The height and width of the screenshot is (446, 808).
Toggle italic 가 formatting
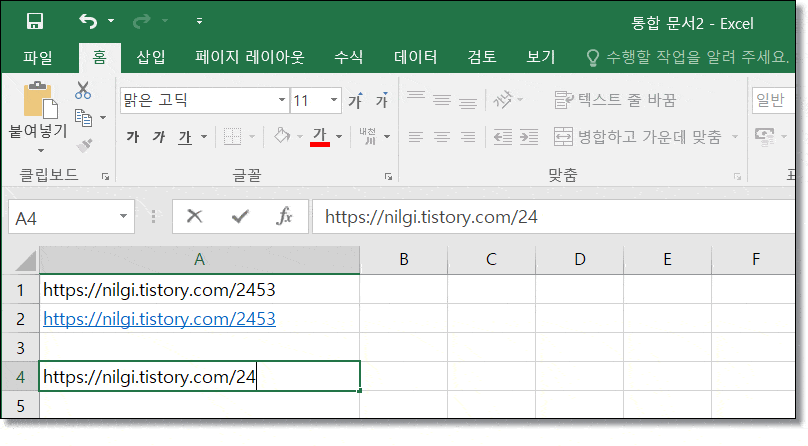(x=159, y=136)
